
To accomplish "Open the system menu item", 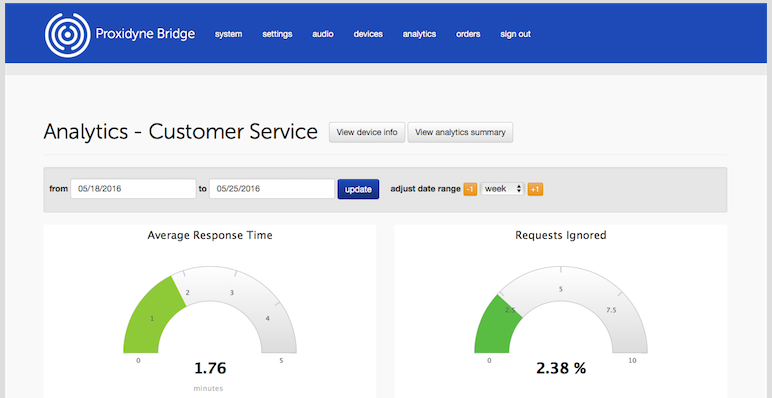I will (228, 34).
